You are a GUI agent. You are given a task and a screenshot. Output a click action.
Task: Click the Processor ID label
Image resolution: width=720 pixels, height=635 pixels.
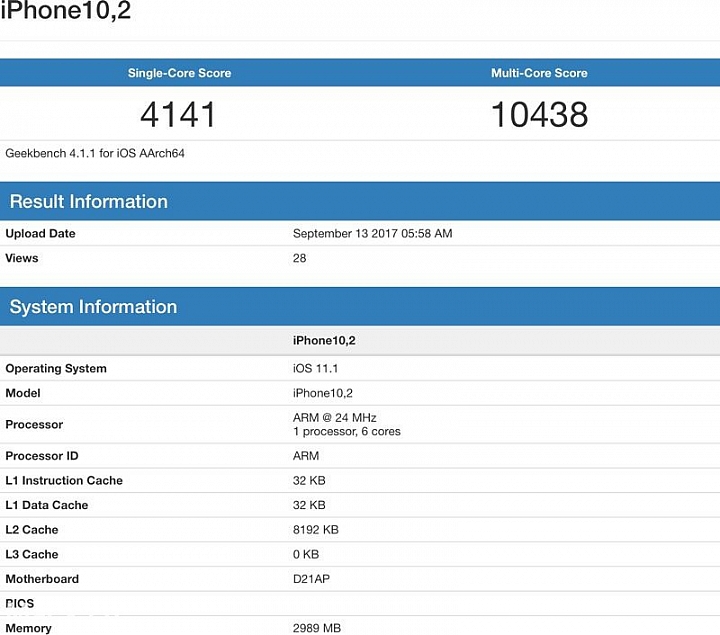coord(42,456)
